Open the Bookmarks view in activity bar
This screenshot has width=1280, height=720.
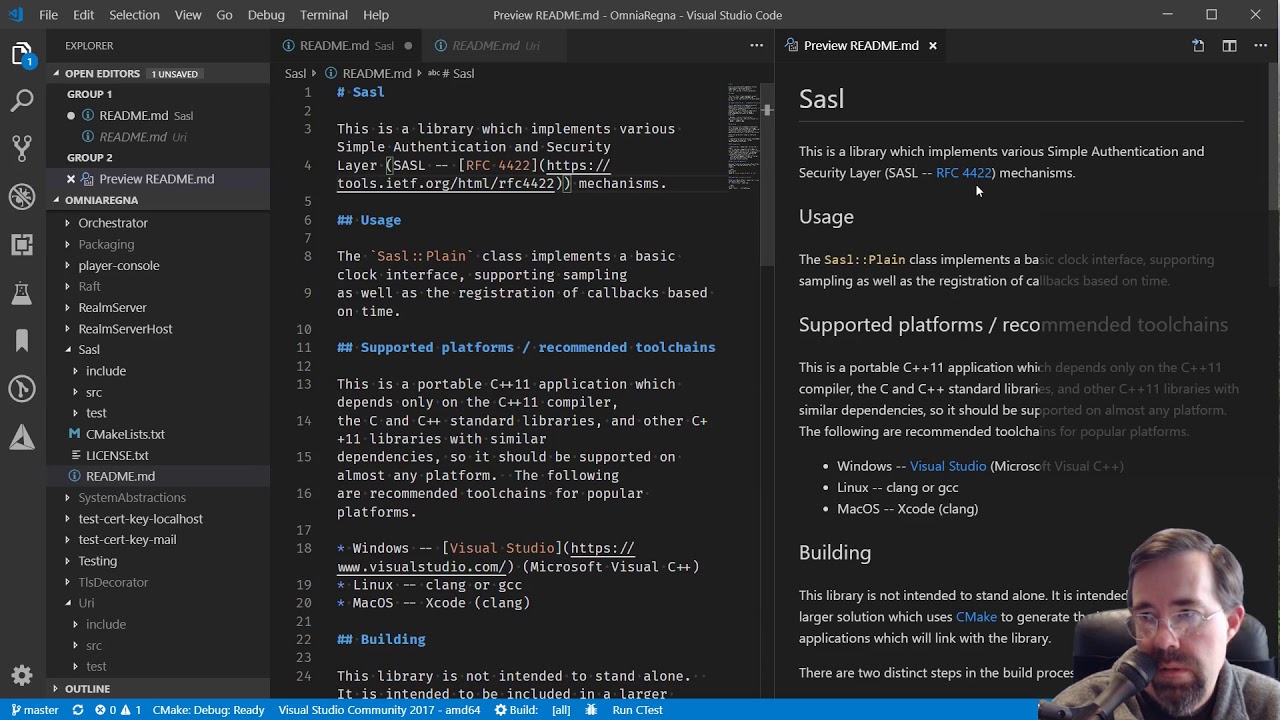(x=22, y=341)
